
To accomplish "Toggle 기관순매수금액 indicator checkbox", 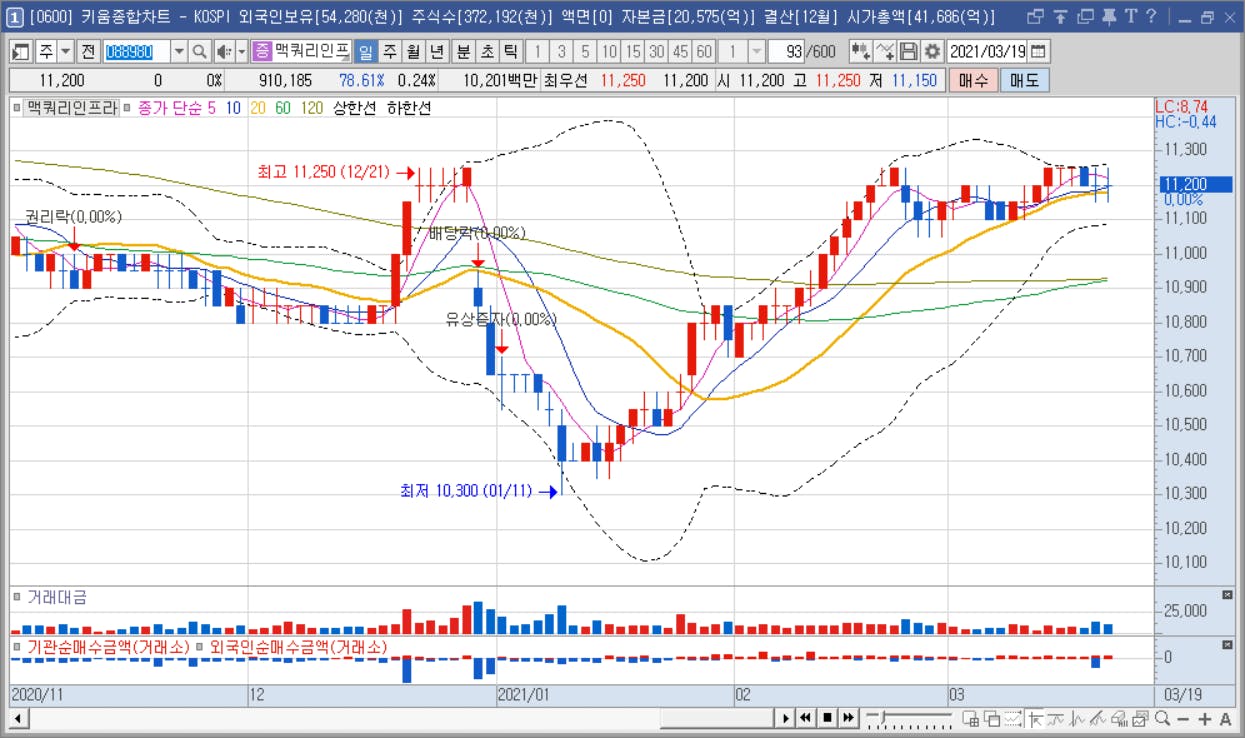I will pos(17,647).
